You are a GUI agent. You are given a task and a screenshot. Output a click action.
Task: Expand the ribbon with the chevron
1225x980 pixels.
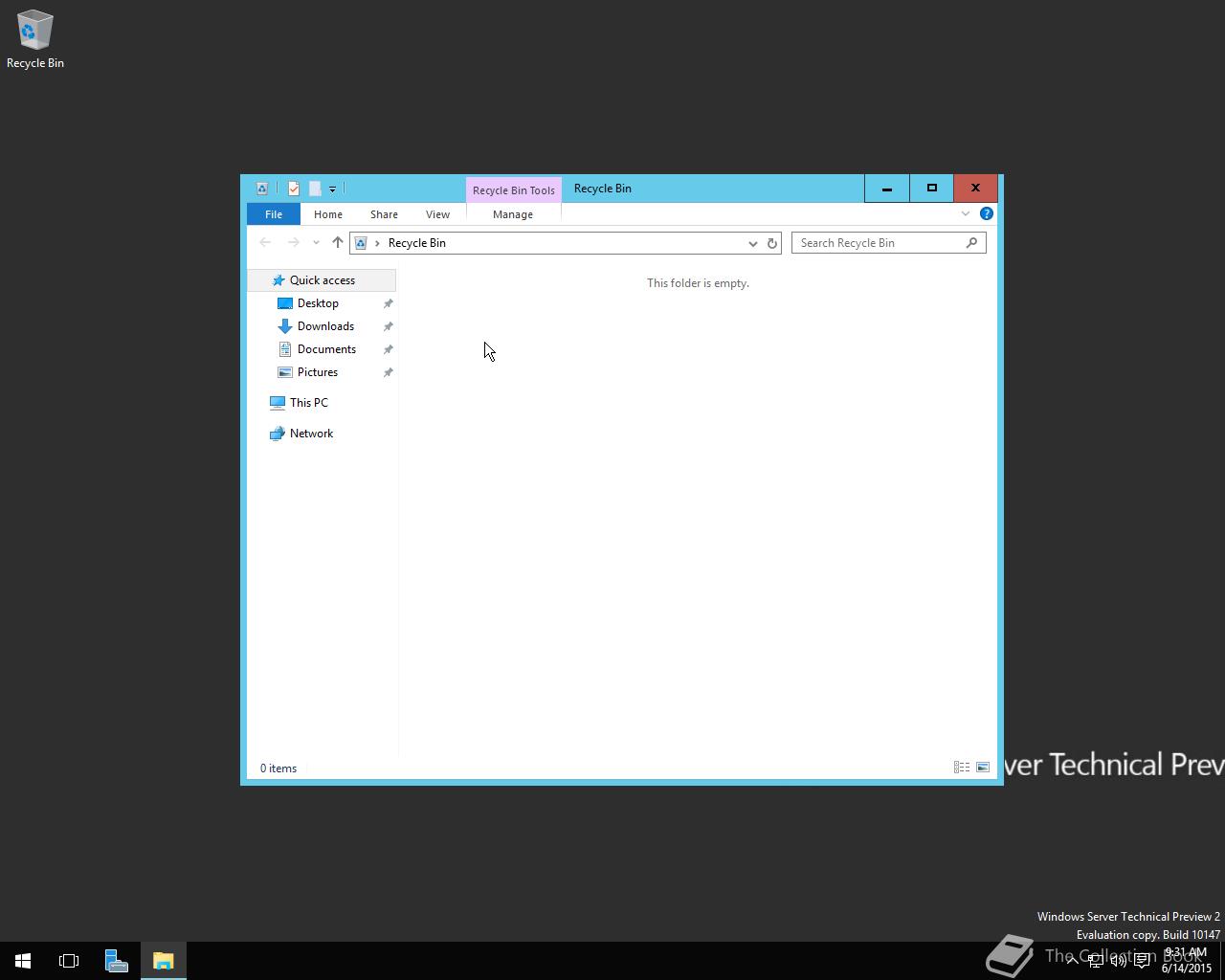tap(966, 213)
